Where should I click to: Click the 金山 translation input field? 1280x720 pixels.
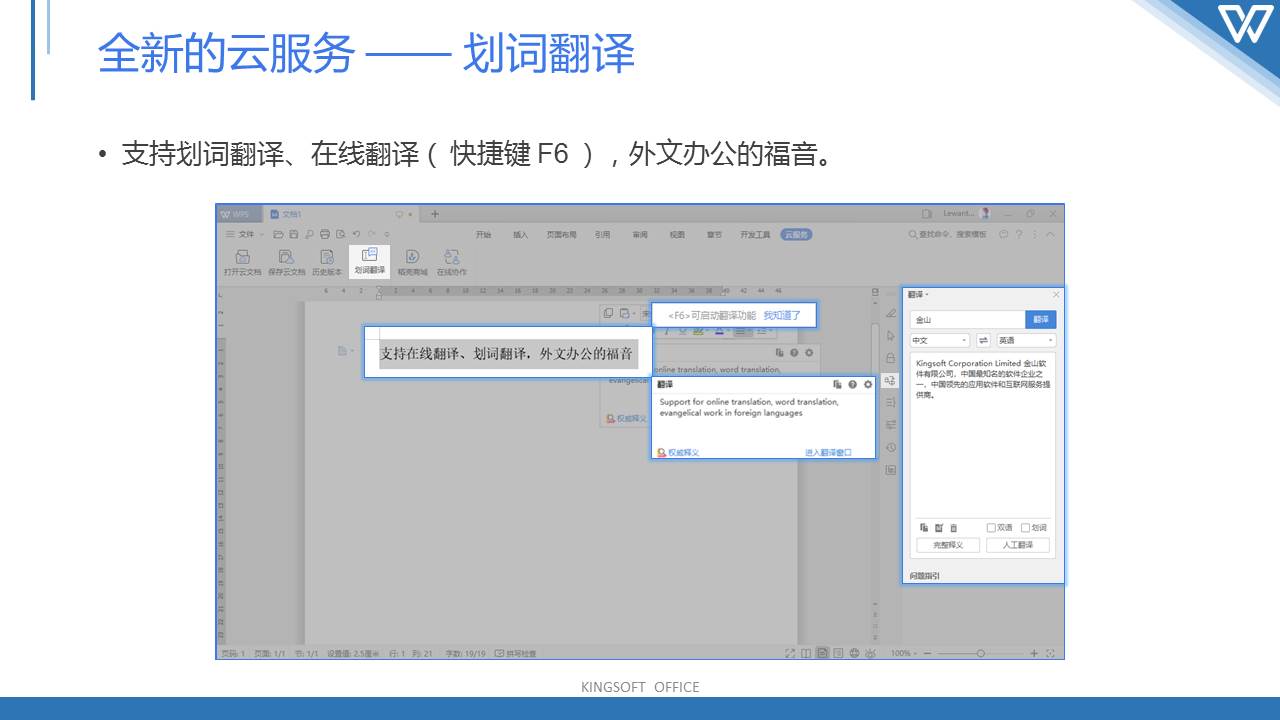(x=968, y=319)
